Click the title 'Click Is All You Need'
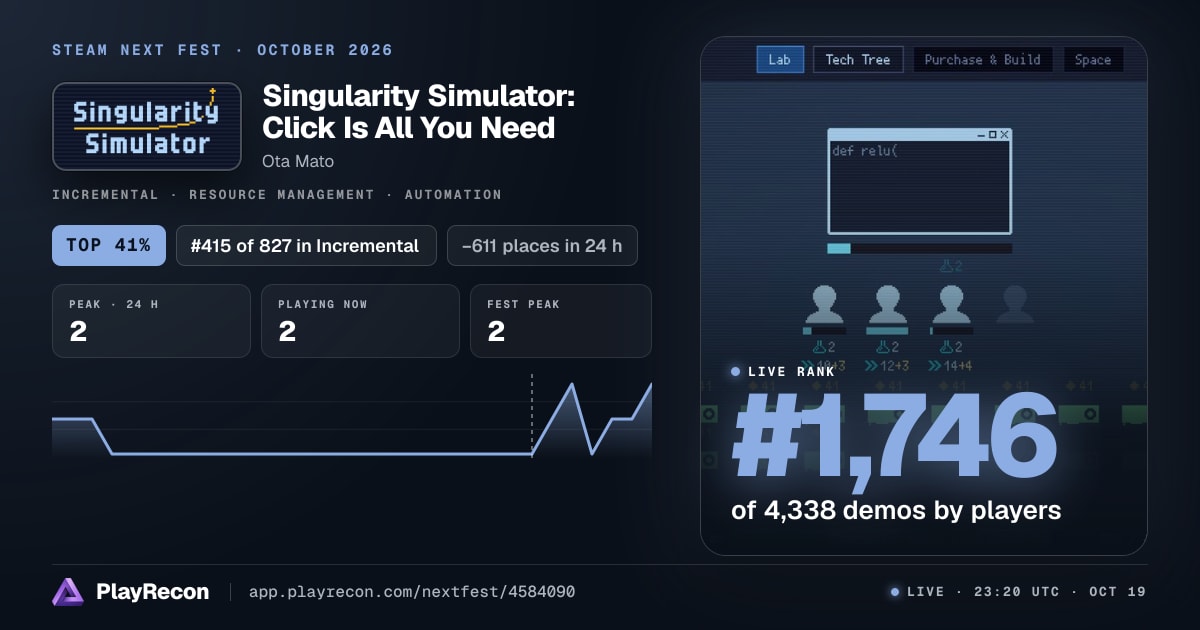This screenshot has height=630, width=1200. (408, 128)
